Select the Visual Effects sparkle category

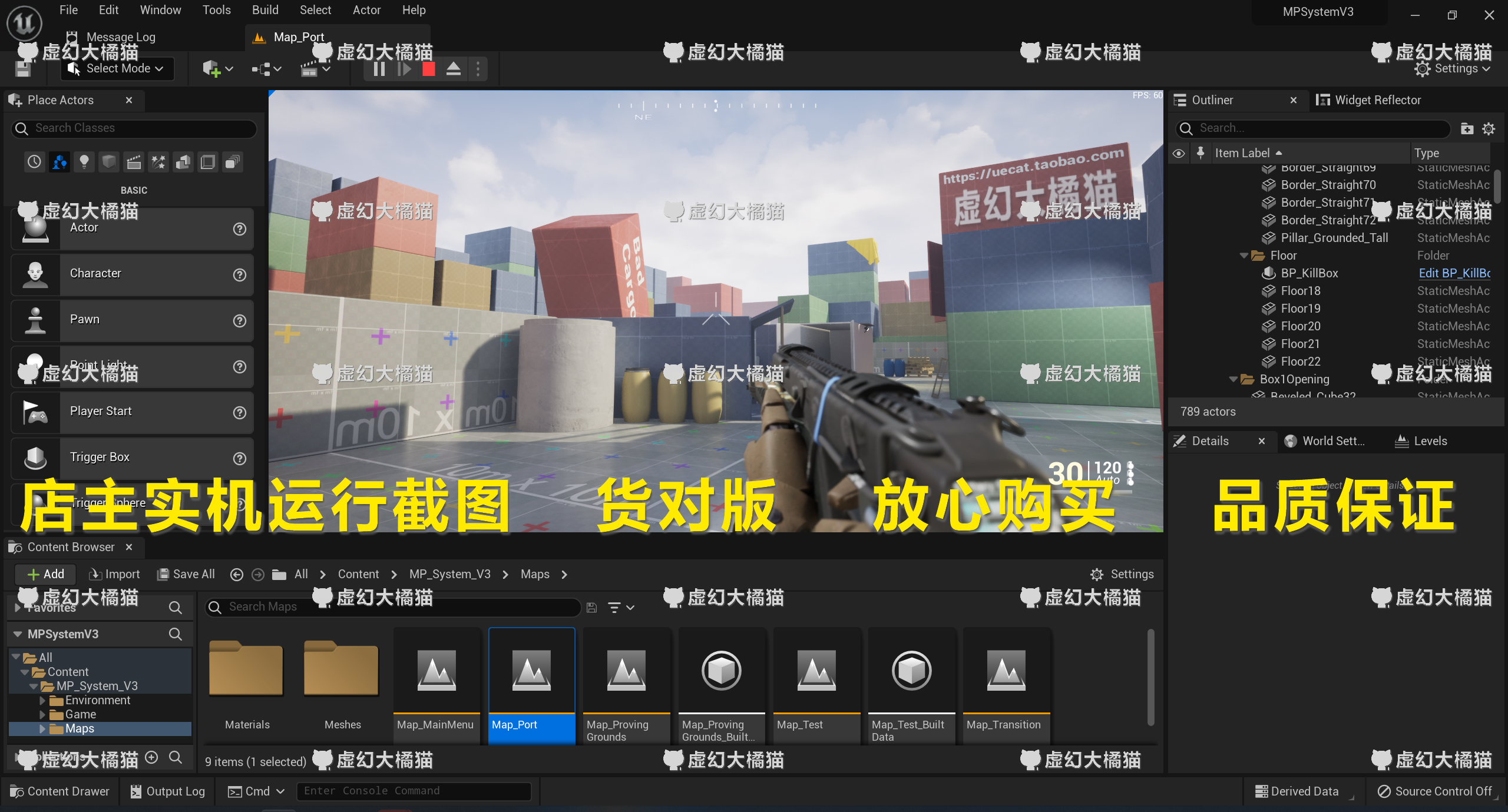click(x=158, y=161)
